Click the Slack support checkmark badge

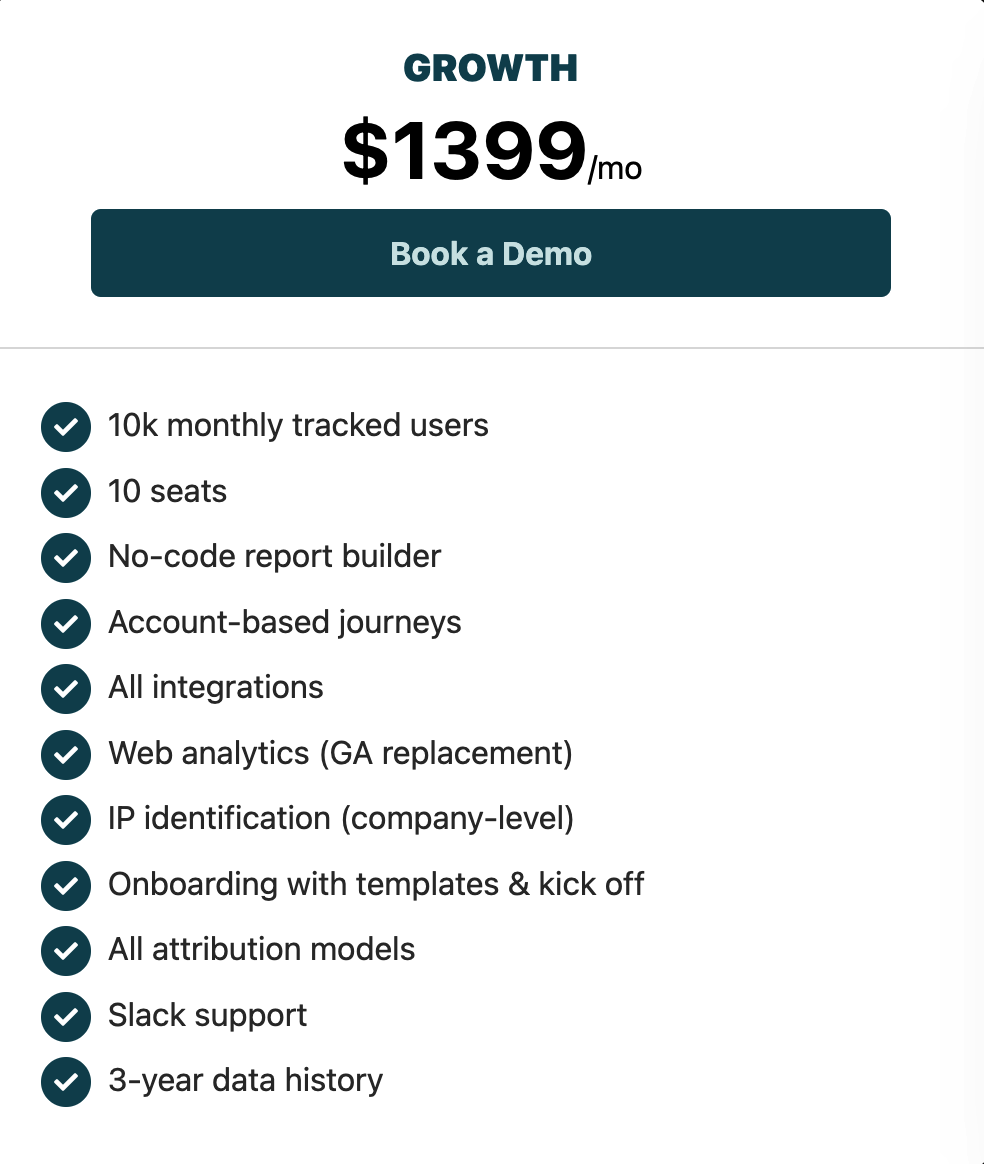tap(66, 1016)
